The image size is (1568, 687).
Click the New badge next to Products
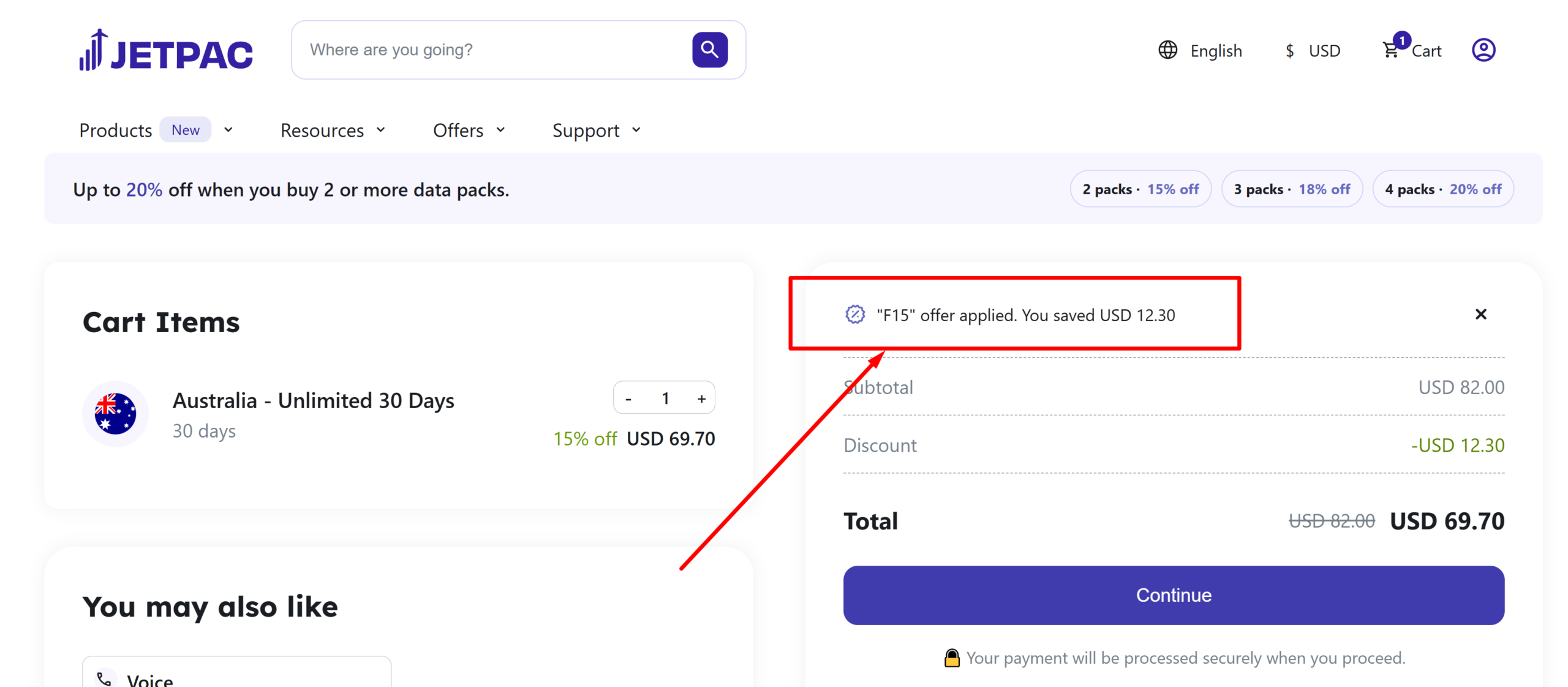tap(184, 129)
